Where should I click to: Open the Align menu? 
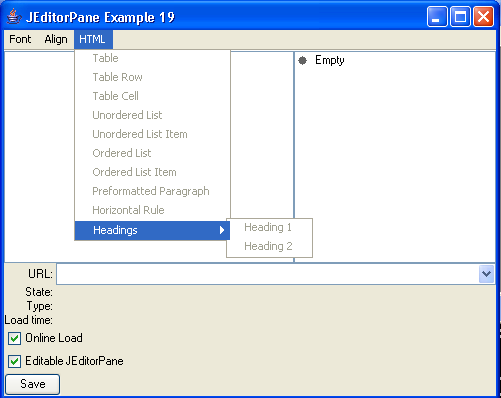(x=56, y=39)
